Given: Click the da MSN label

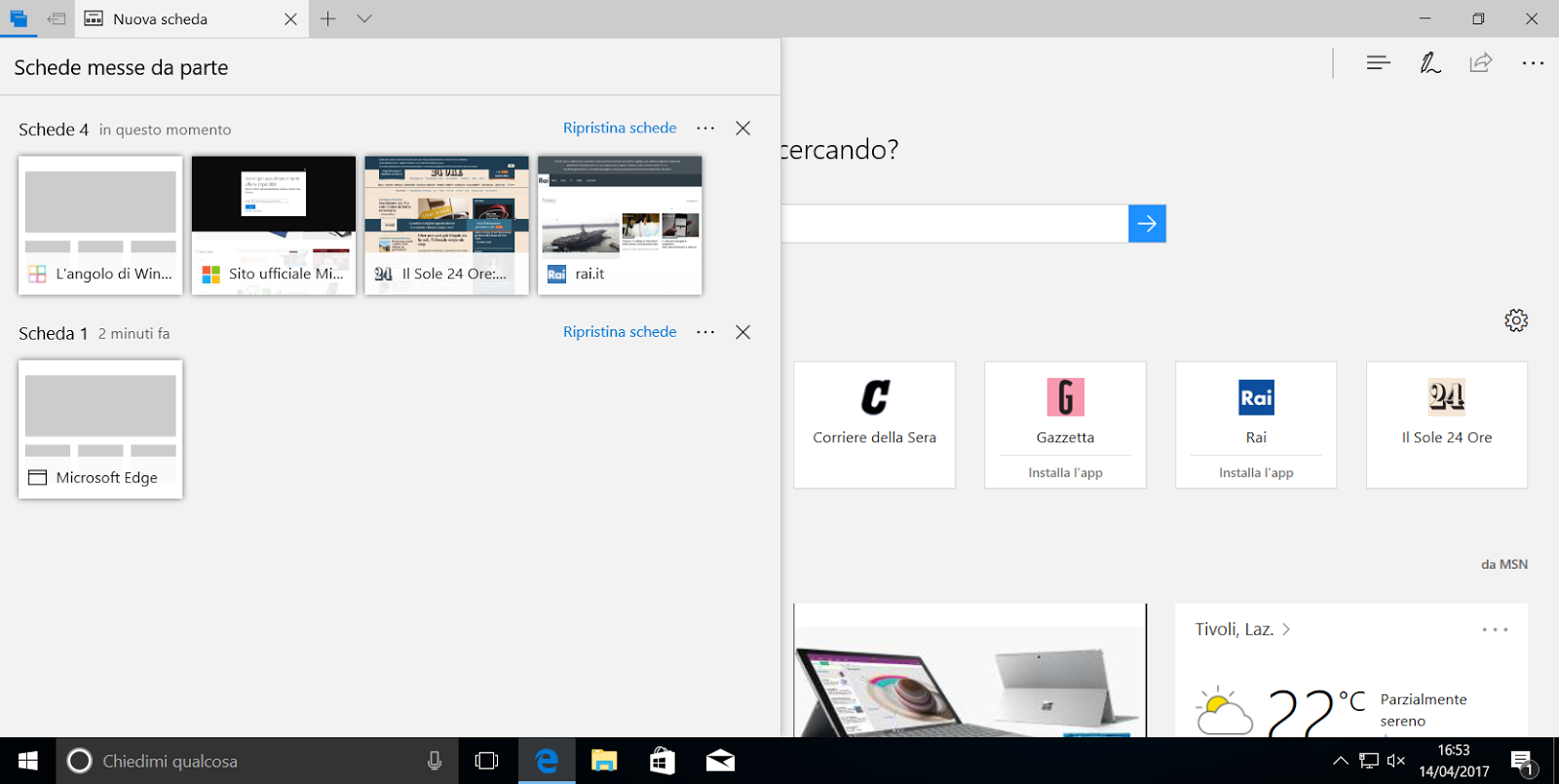Looking at the screenshot, I should point(1504,564).
